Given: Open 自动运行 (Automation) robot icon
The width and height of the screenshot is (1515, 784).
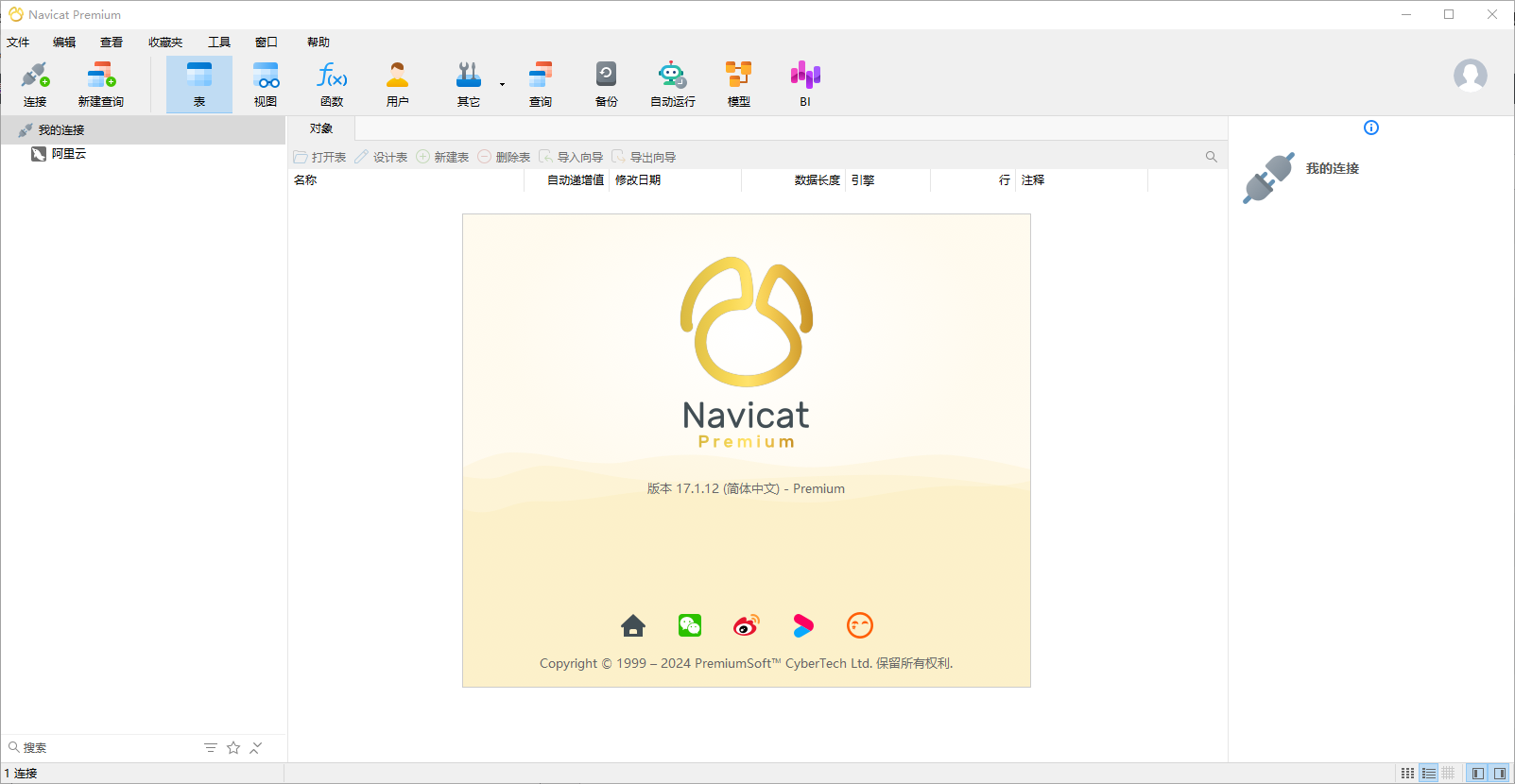Looking at the screenshot, I should 673,84.
